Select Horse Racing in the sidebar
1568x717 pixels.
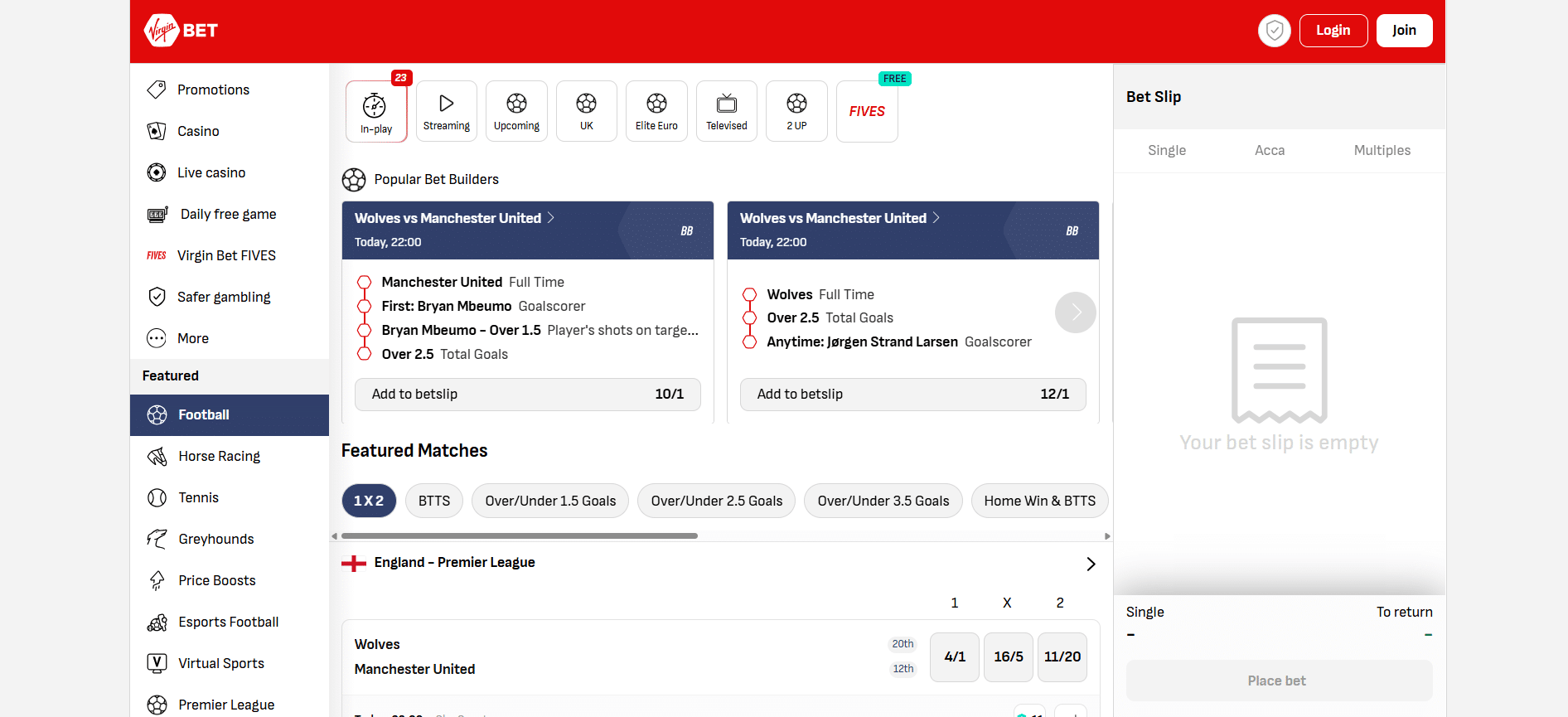pyautogui.click(x=230, y=457)
